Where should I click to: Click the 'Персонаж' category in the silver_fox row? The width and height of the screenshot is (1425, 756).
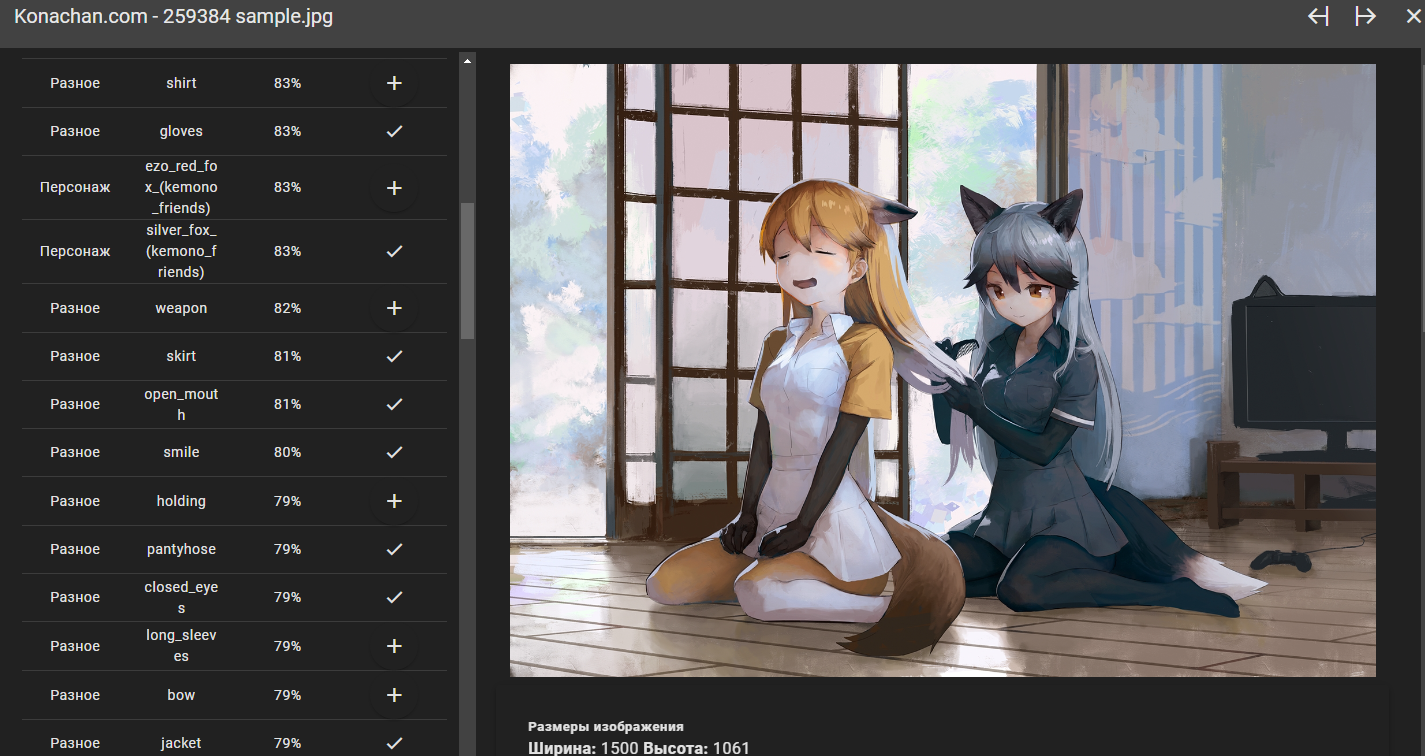point(75,251)
